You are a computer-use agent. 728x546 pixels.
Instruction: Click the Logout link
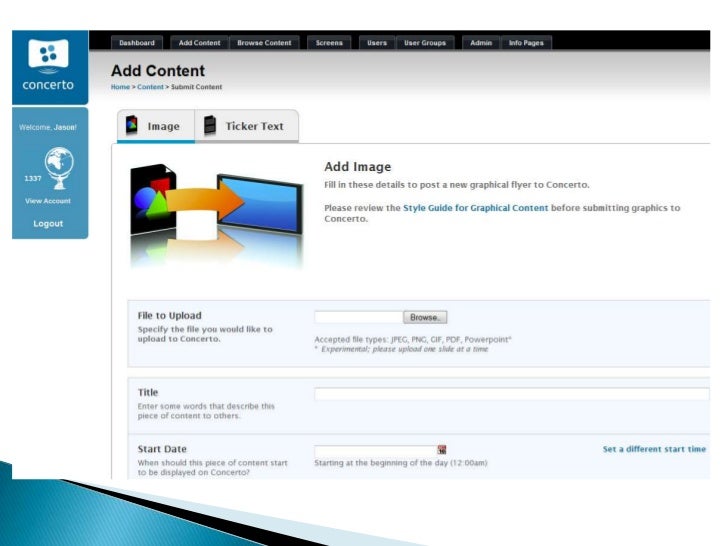click(48, 223)
